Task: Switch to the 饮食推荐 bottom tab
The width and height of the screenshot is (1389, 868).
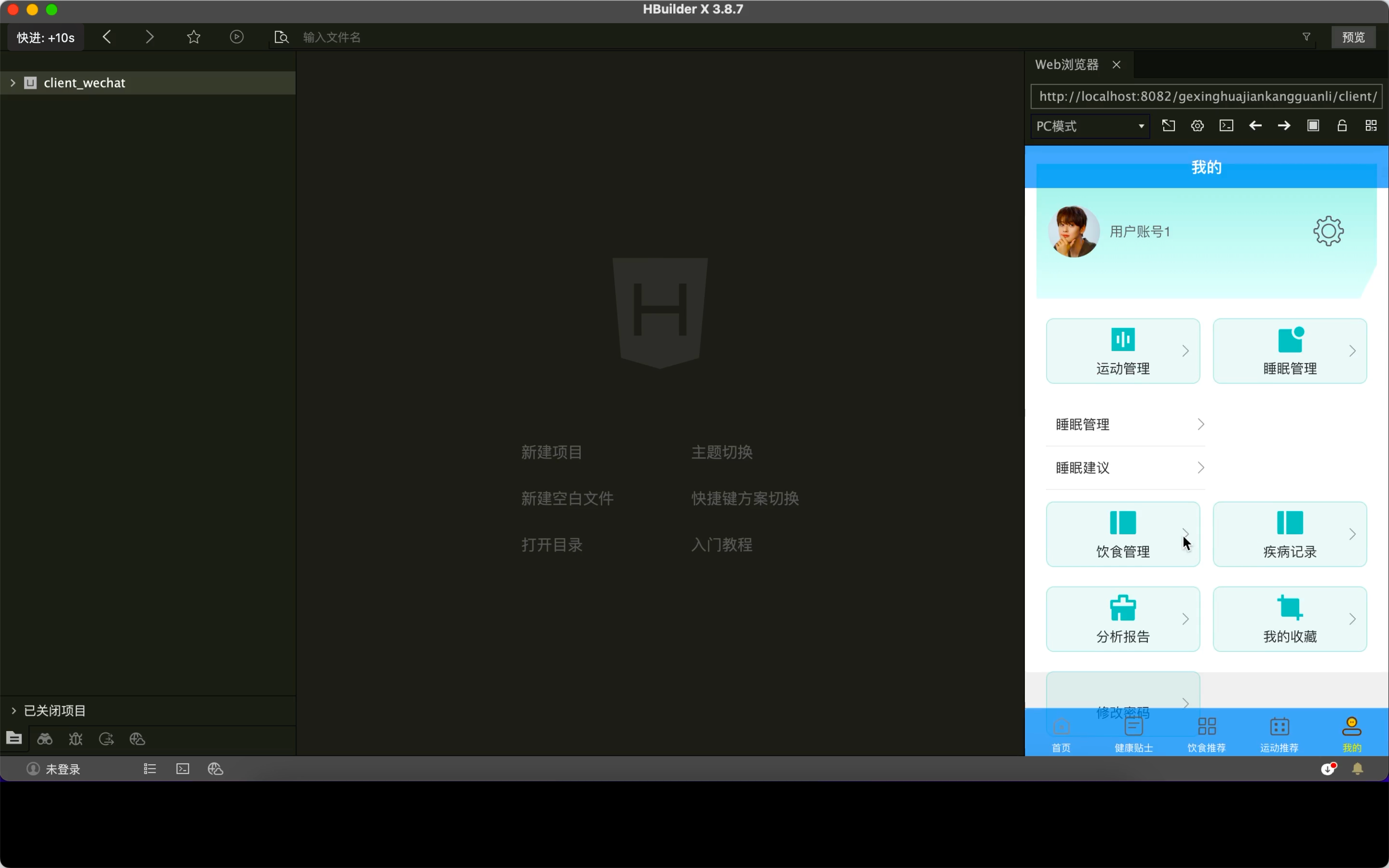Action: pos(1207,734)
